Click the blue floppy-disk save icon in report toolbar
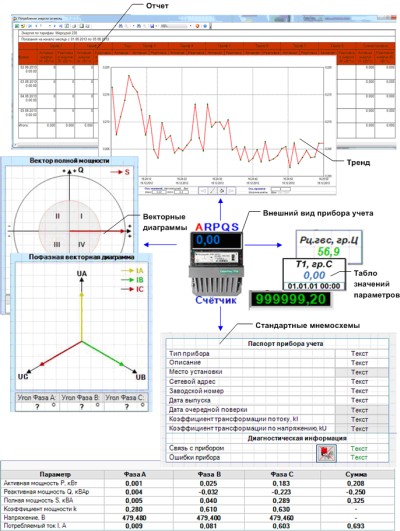The image size is (400, 531). [152, 26]
